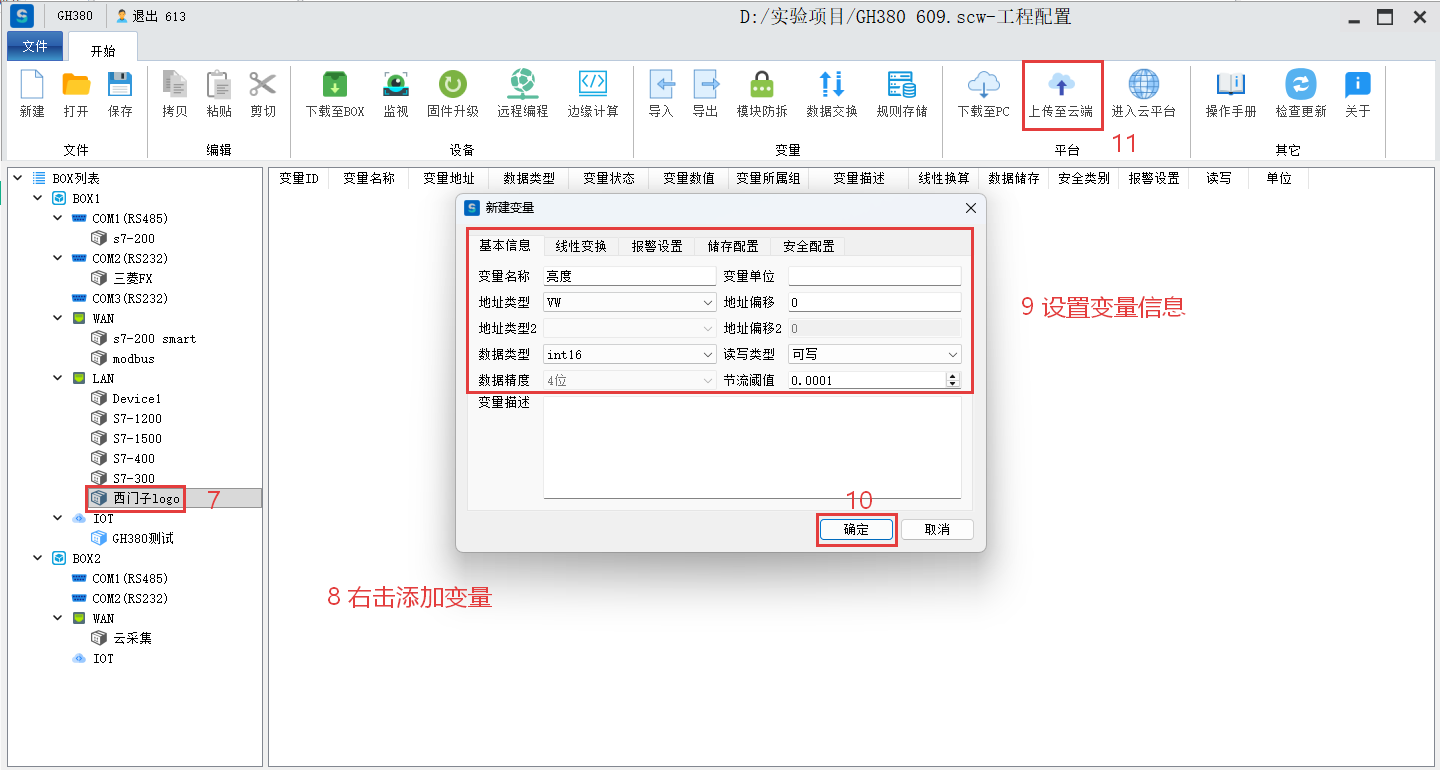Click the 拷贝 copy icon
Image resolution: width=1440 pixels, height=770 pixels.
175,84
